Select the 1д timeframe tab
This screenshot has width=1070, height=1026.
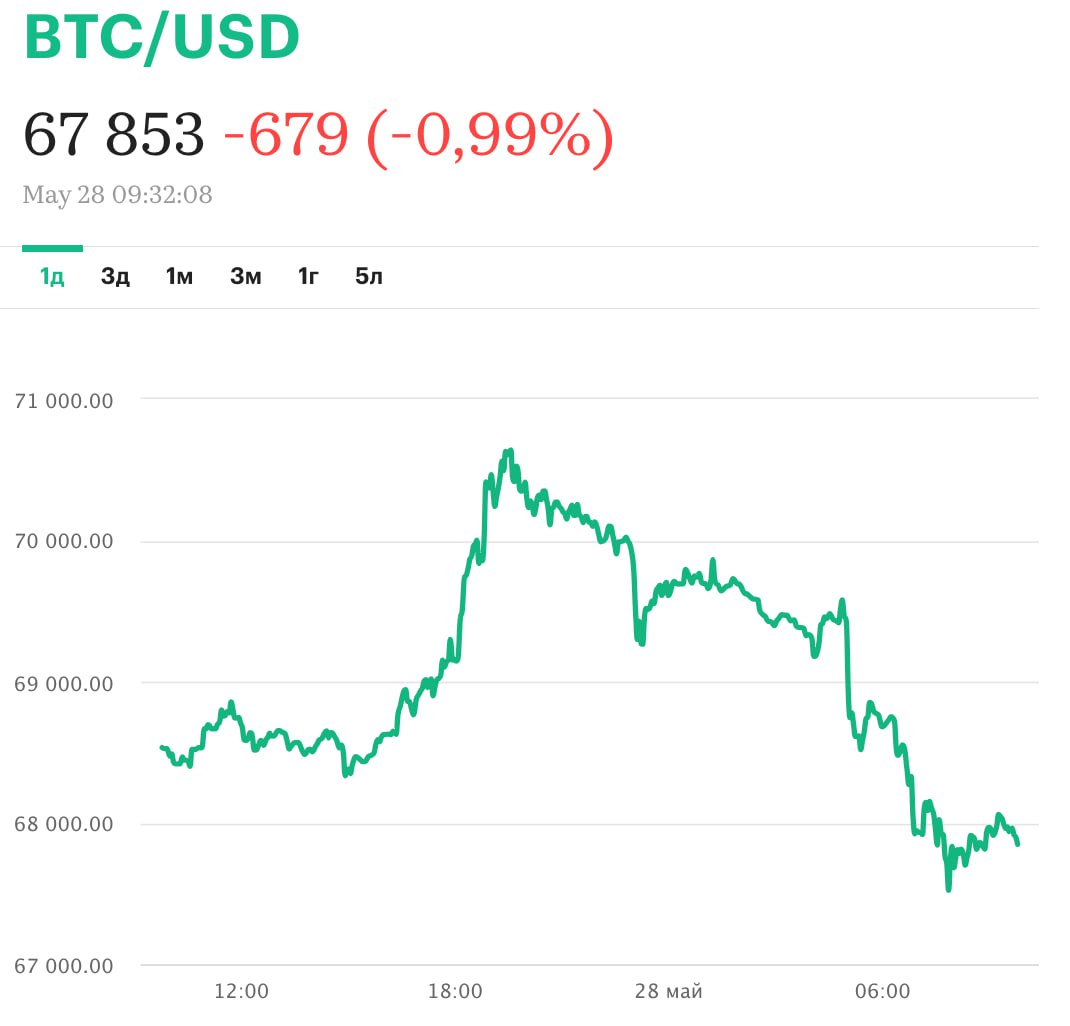click(52, 277)
